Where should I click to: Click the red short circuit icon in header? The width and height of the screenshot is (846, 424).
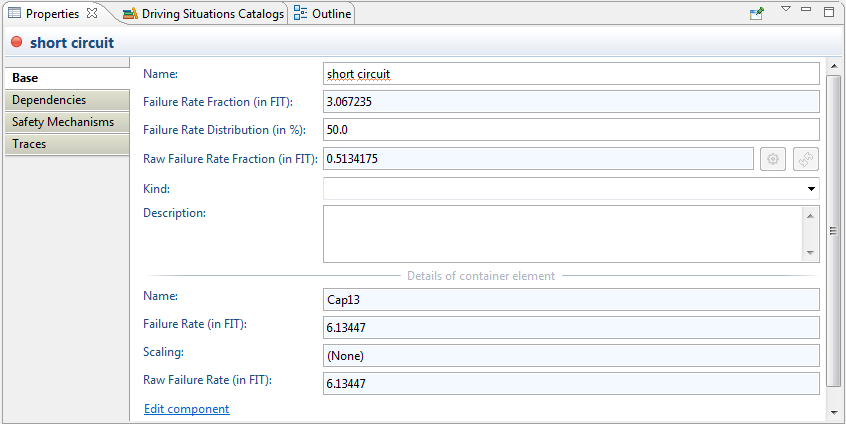coord(16,43)
